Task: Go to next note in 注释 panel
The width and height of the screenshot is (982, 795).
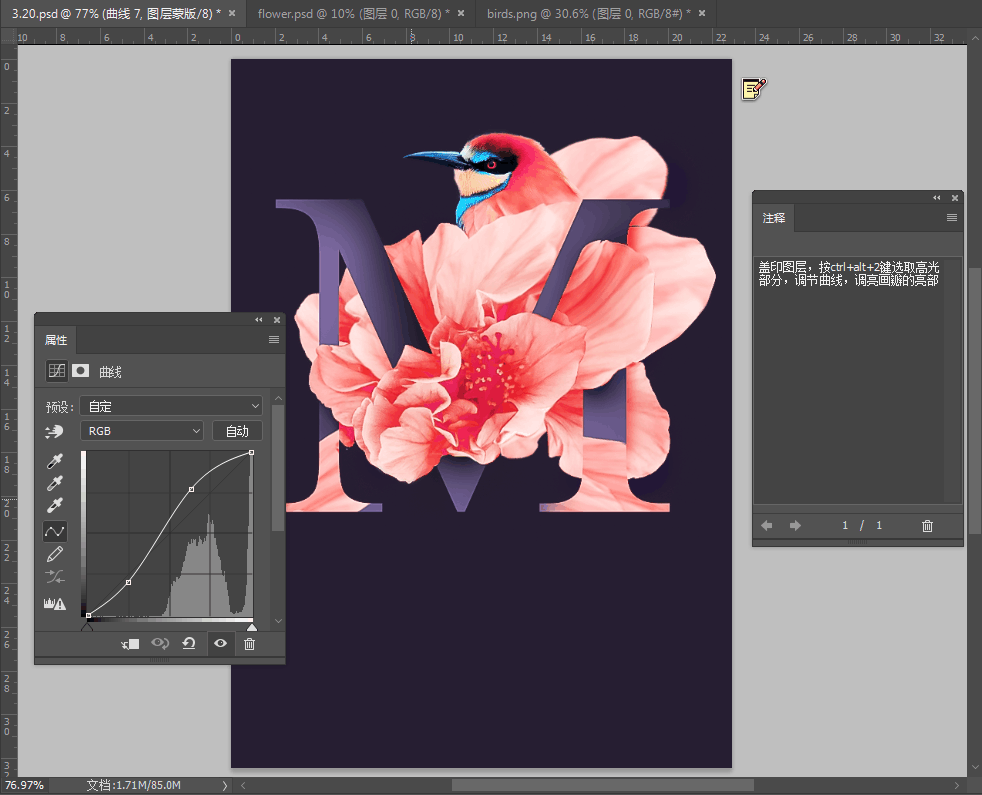Action: click(x=794, y=525)
